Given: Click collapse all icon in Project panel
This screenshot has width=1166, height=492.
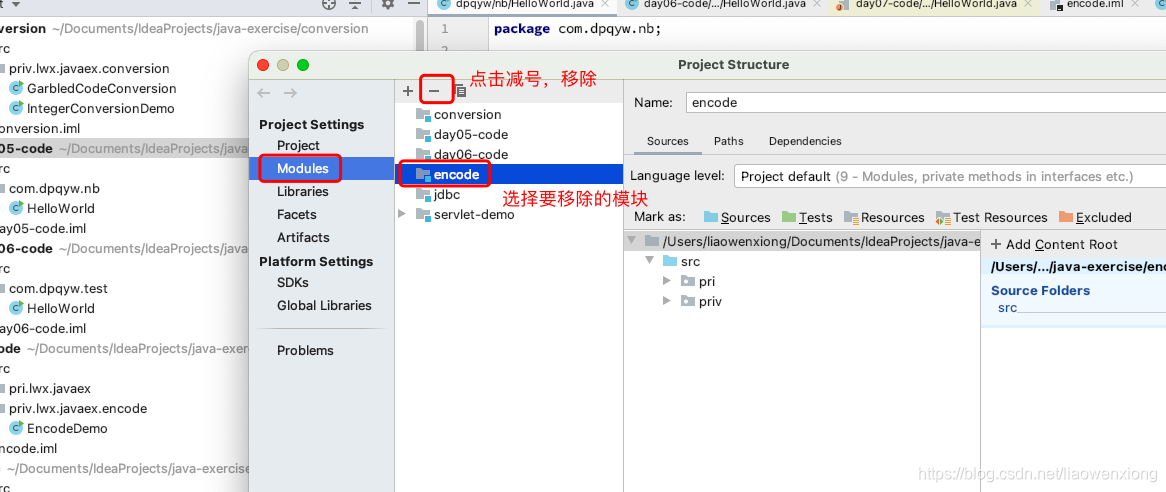Looking at the screenshot, I should pos(355,4).
